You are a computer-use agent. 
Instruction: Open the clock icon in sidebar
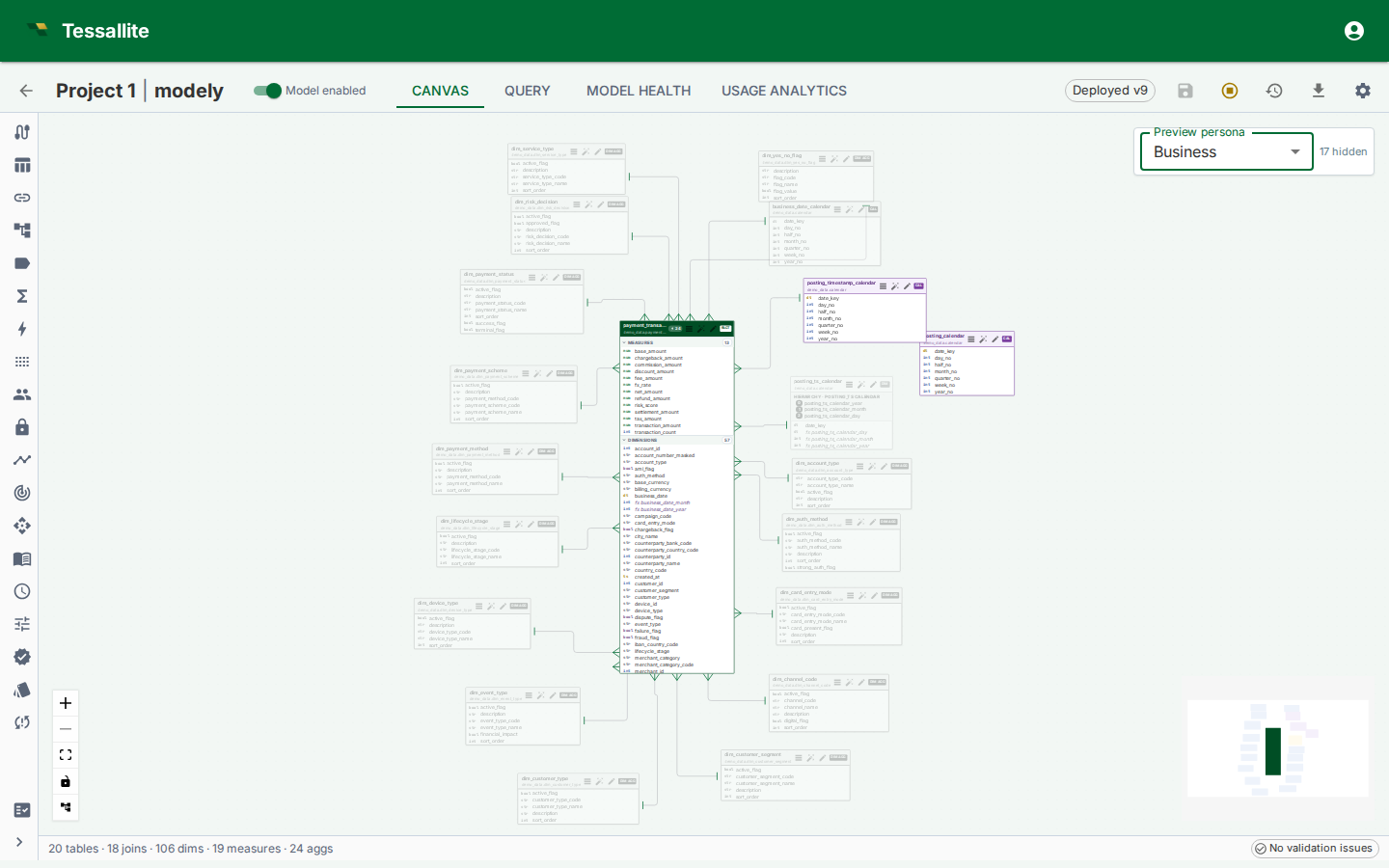coord(22,591)
